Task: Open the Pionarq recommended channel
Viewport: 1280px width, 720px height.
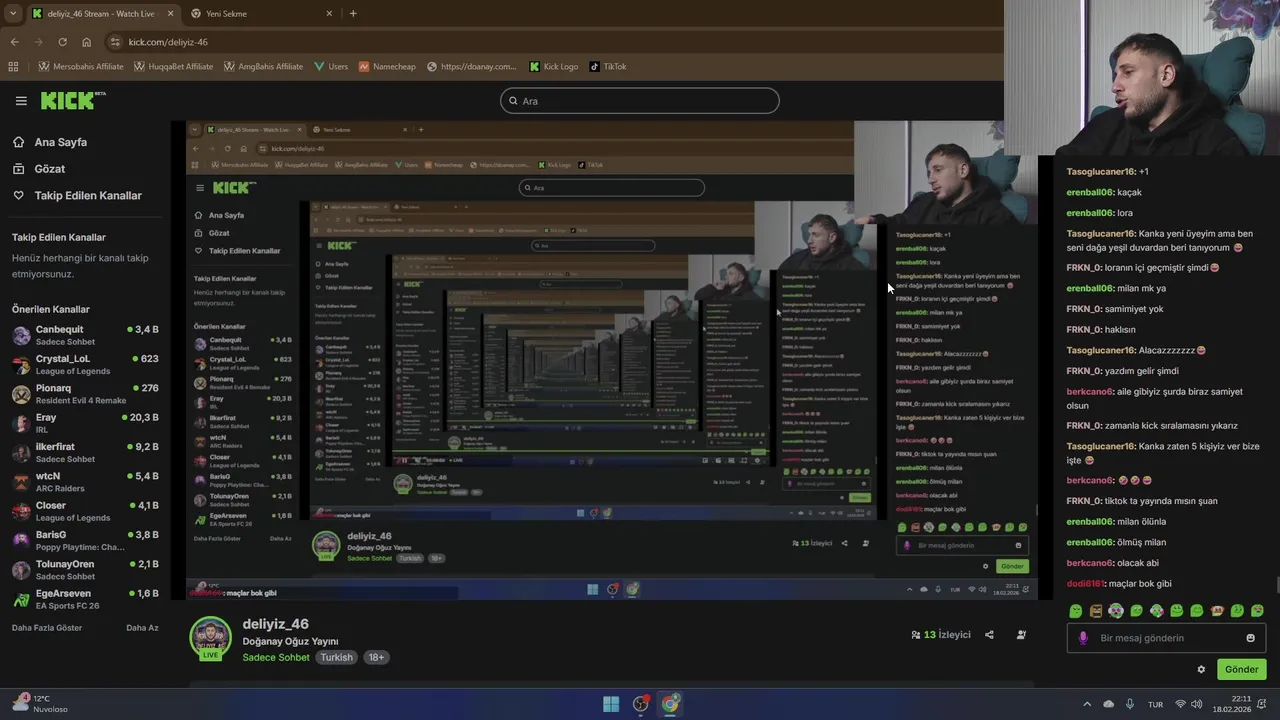Action: click(85, 393)
